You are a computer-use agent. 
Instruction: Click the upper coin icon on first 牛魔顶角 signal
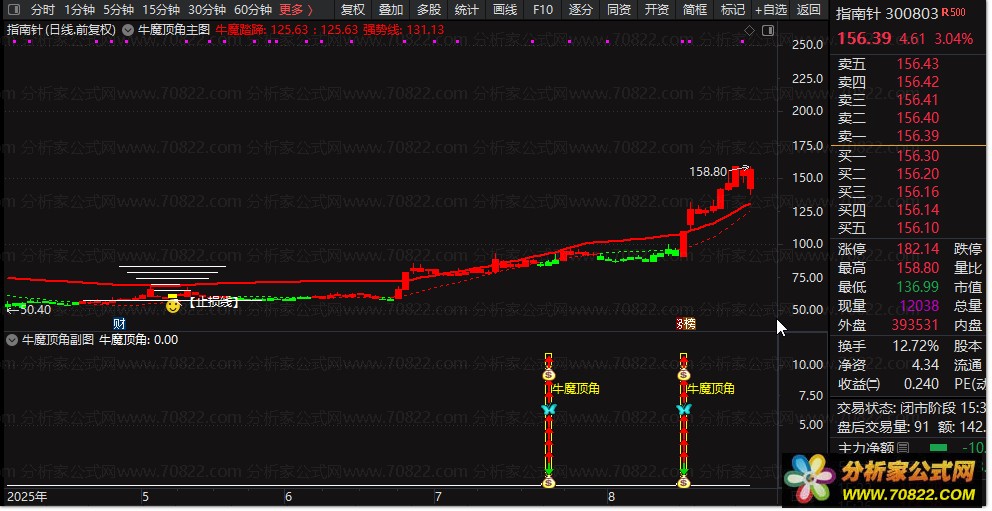(x=549, y=375)
